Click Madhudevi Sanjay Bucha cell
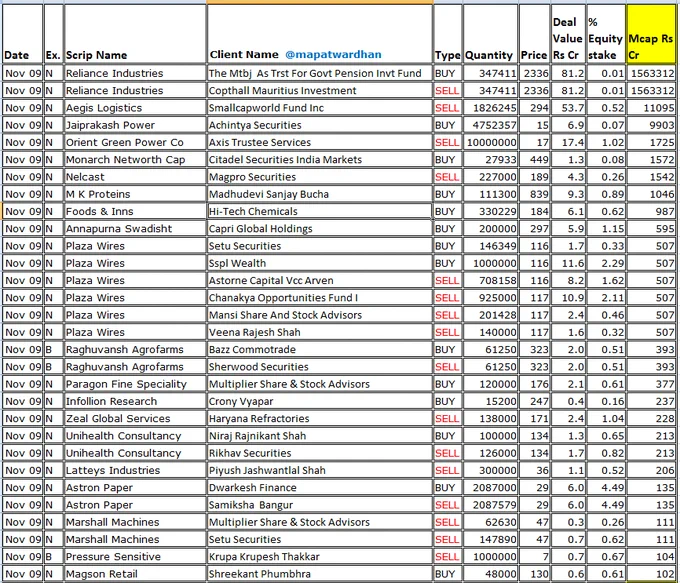 320,194
